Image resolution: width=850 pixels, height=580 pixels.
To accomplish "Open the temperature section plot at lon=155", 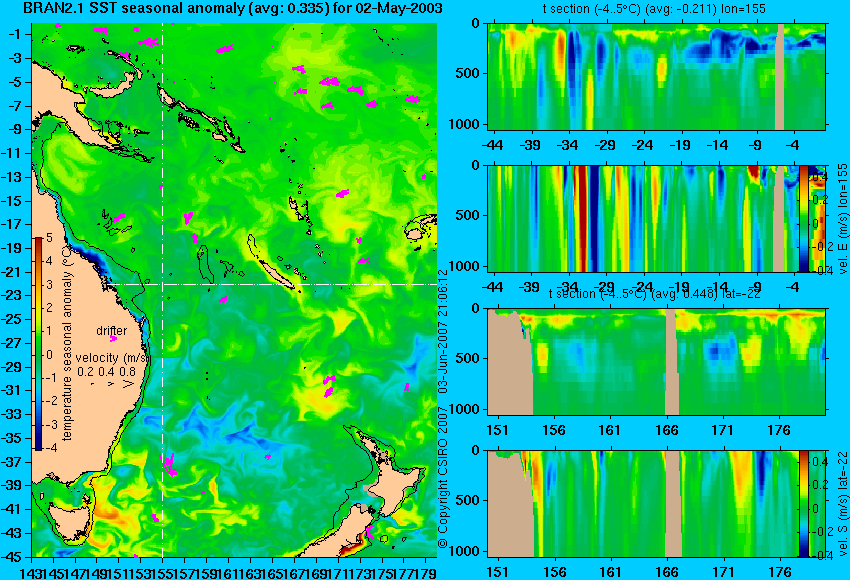I will tap(656, 76).
